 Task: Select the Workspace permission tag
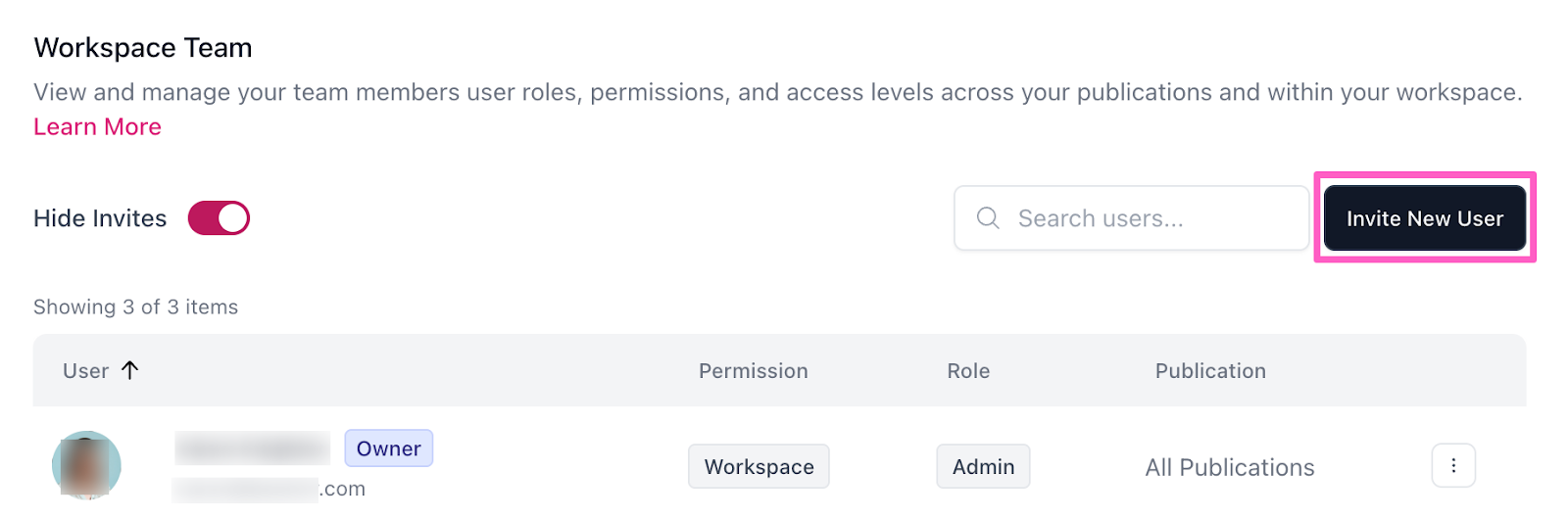pos(759,467)
